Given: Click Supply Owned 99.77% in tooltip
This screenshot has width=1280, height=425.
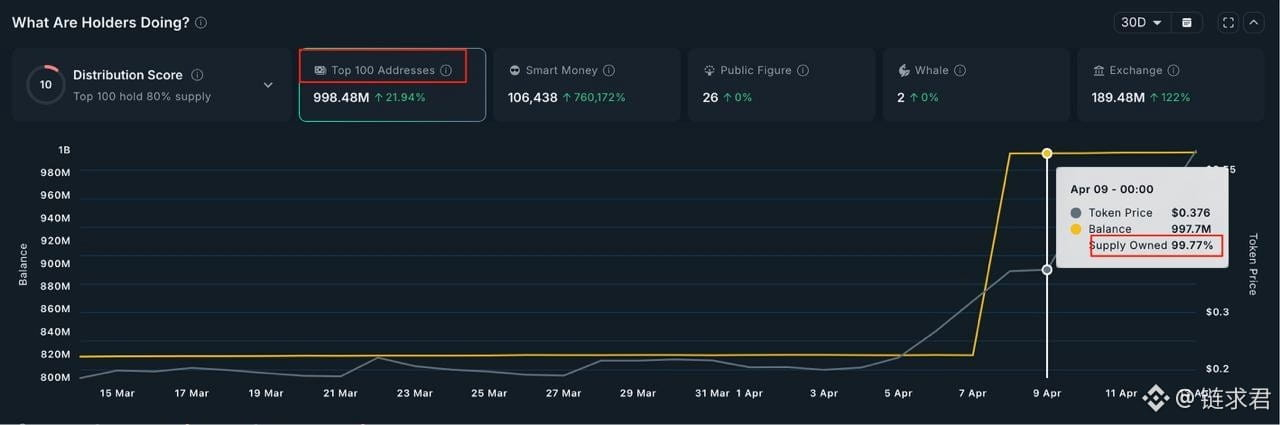Looking at the screenshot, I should pyautogui.click(x=1151, y=245).
